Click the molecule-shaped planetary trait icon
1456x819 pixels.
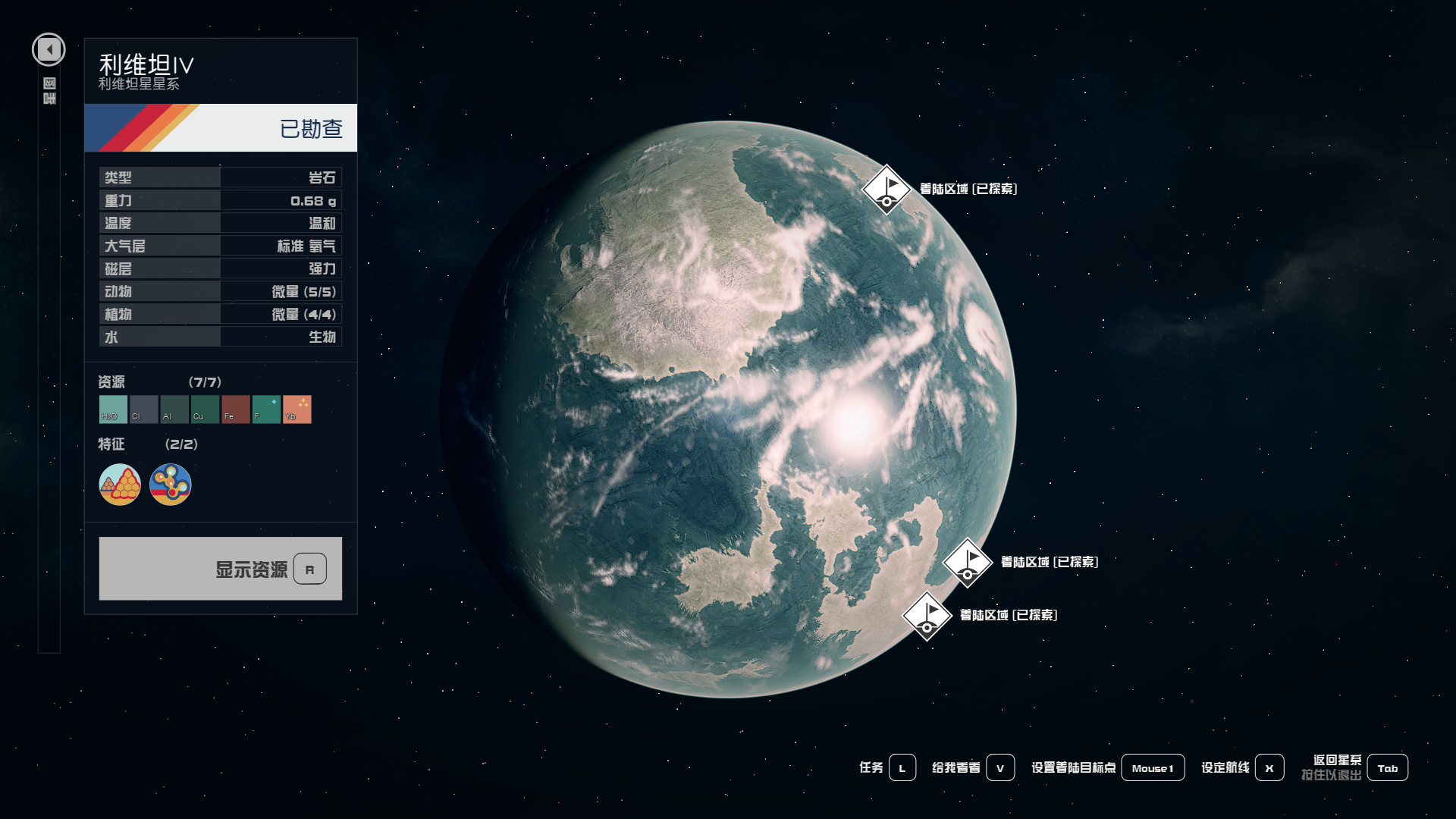[x=171, y=485]
